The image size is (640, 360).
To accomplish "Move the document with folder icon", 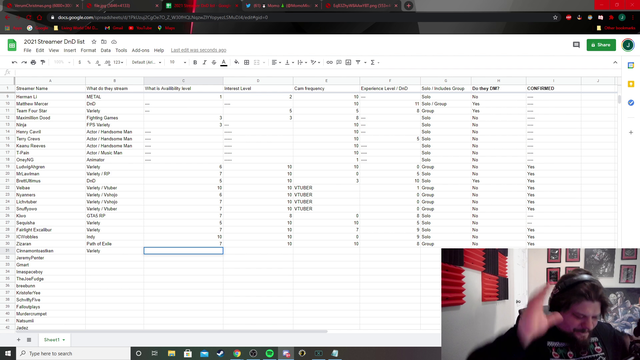I will click(x=104, y=42).
